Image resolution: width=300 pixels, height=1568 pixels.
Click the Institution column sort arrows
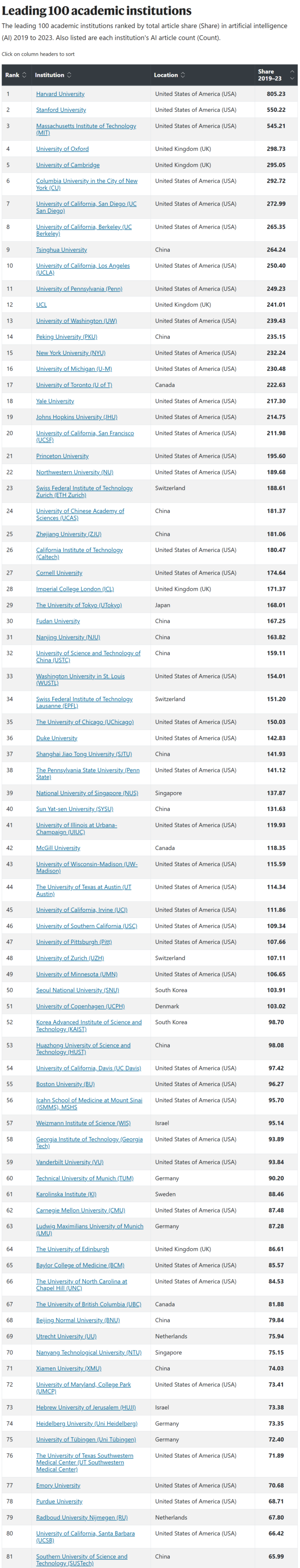tap(69, 75)
